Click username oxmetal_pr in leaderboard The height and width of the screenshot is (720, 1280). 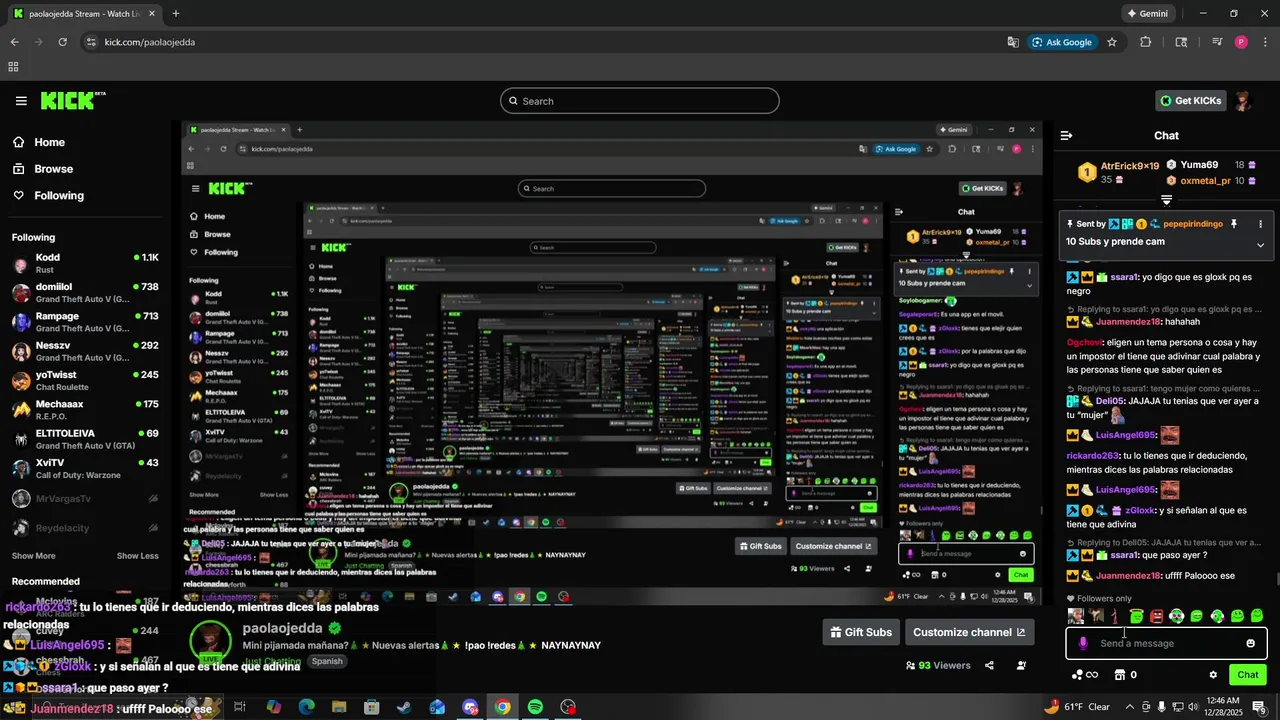click(1205, 181)
